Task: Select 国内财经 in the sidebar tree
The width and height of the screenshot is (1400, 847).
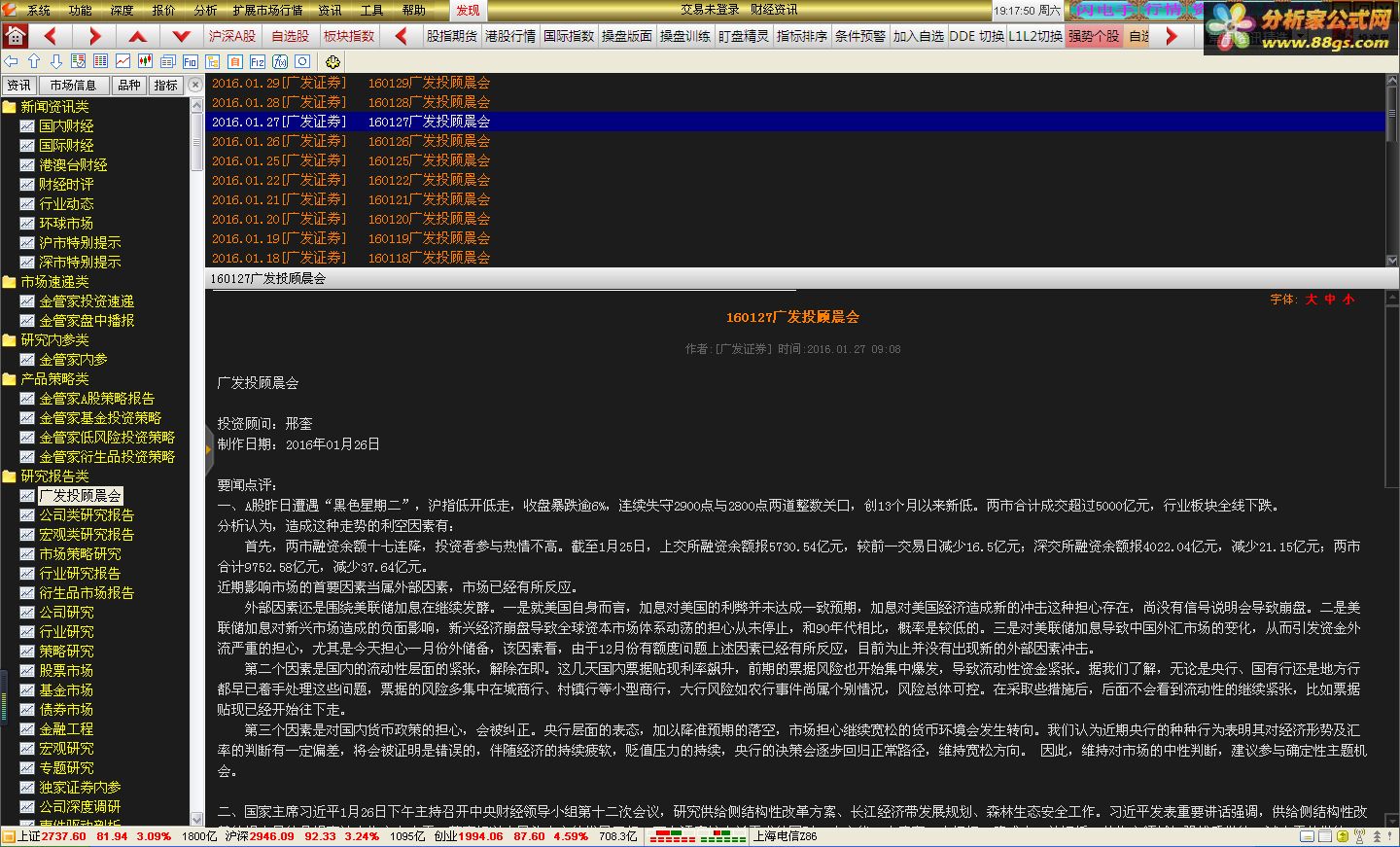Action: coord(66,126)
